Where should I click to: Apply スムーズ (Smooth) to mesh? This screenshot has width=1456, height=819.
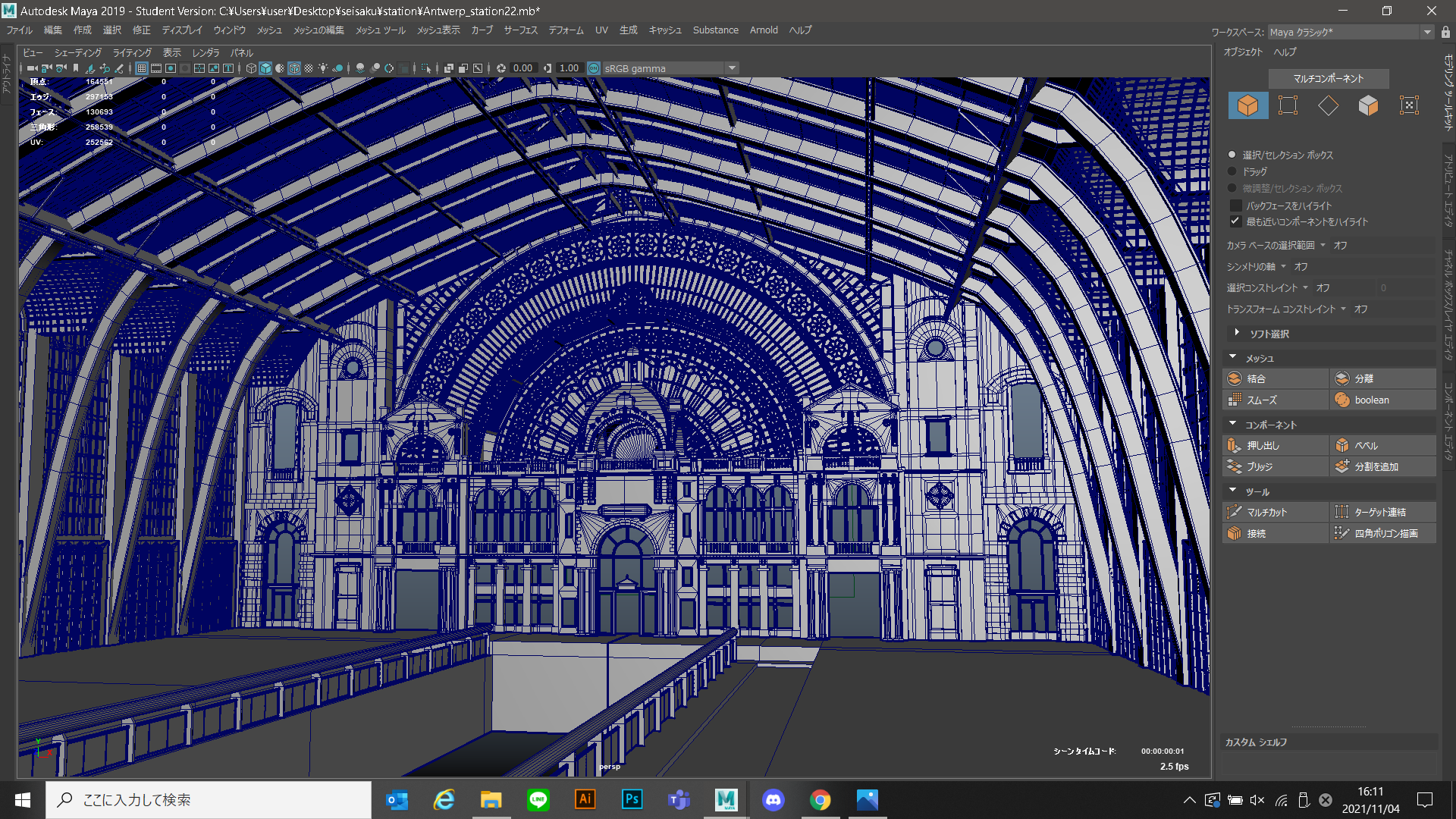pos(1276,400)
